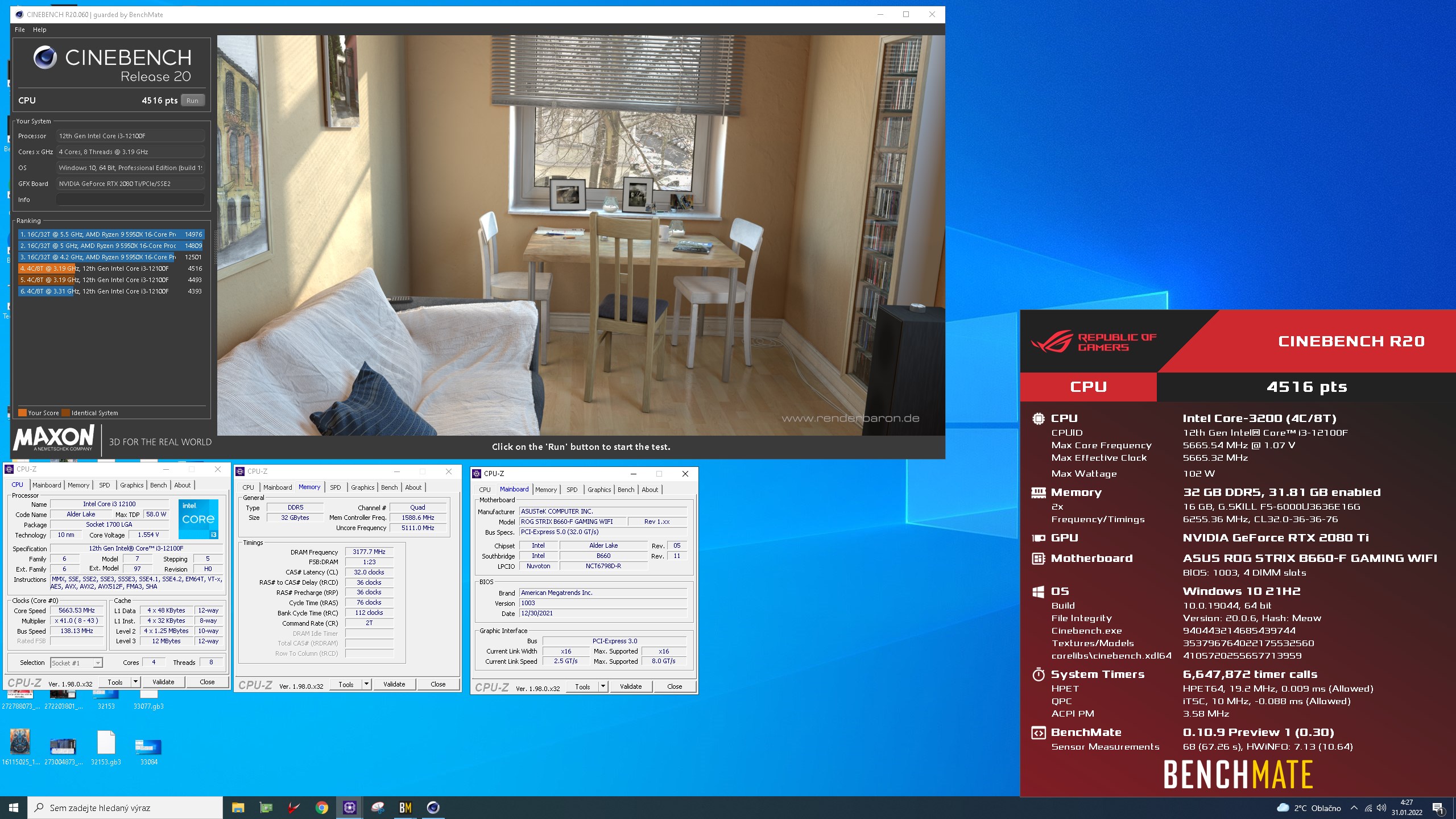1456x819 pixels.
Task: Open BenchMate from the taskbar BM icon
Action: [406, 808]
